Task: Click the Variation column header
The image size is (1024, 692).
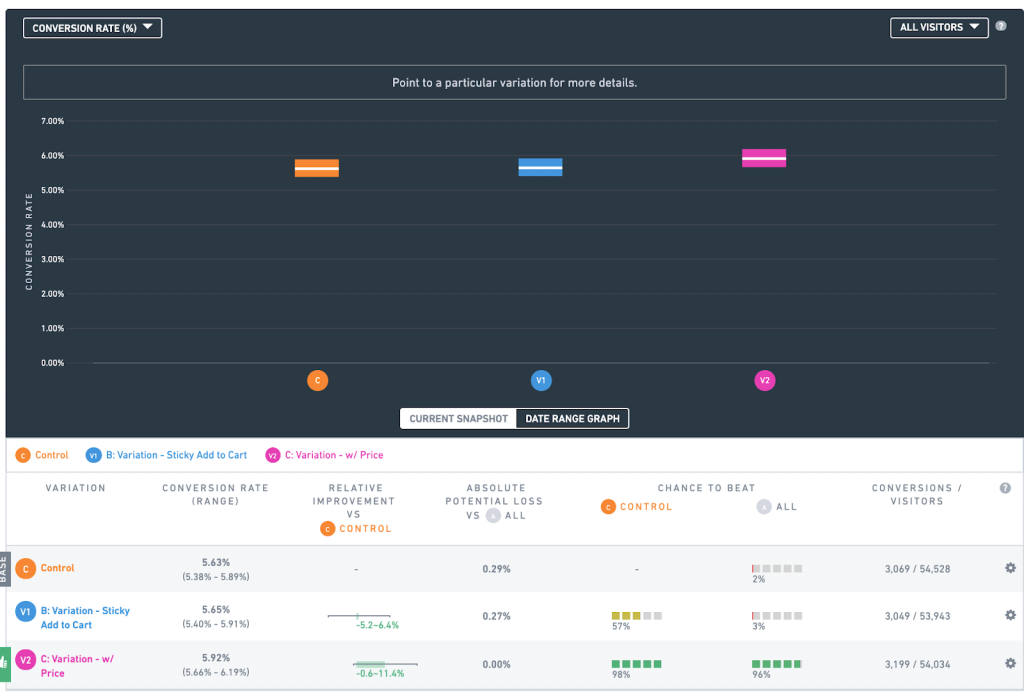Action: (x=75, y=488)
